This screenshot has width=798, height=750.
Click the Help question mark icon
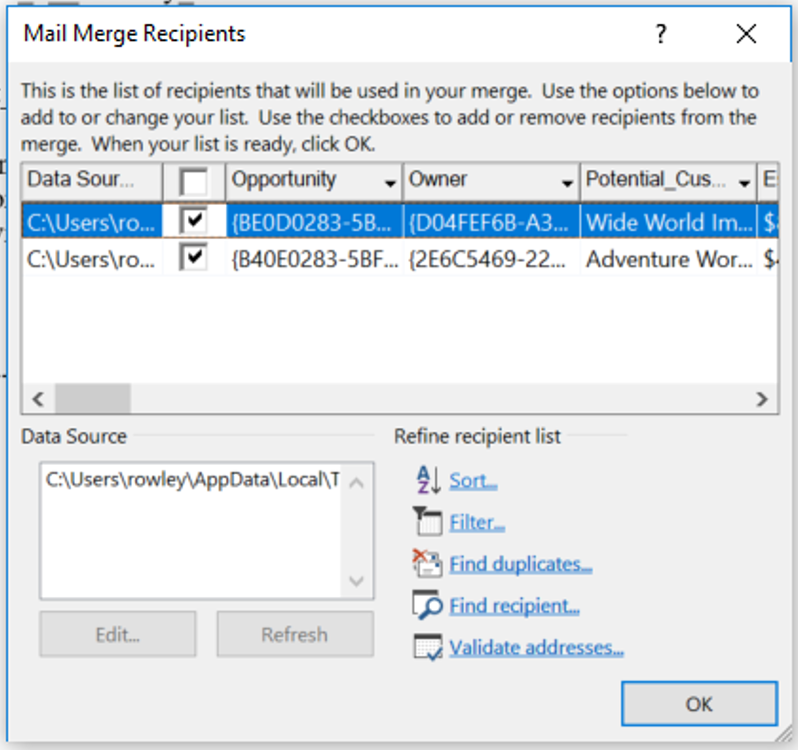(661, 34)
